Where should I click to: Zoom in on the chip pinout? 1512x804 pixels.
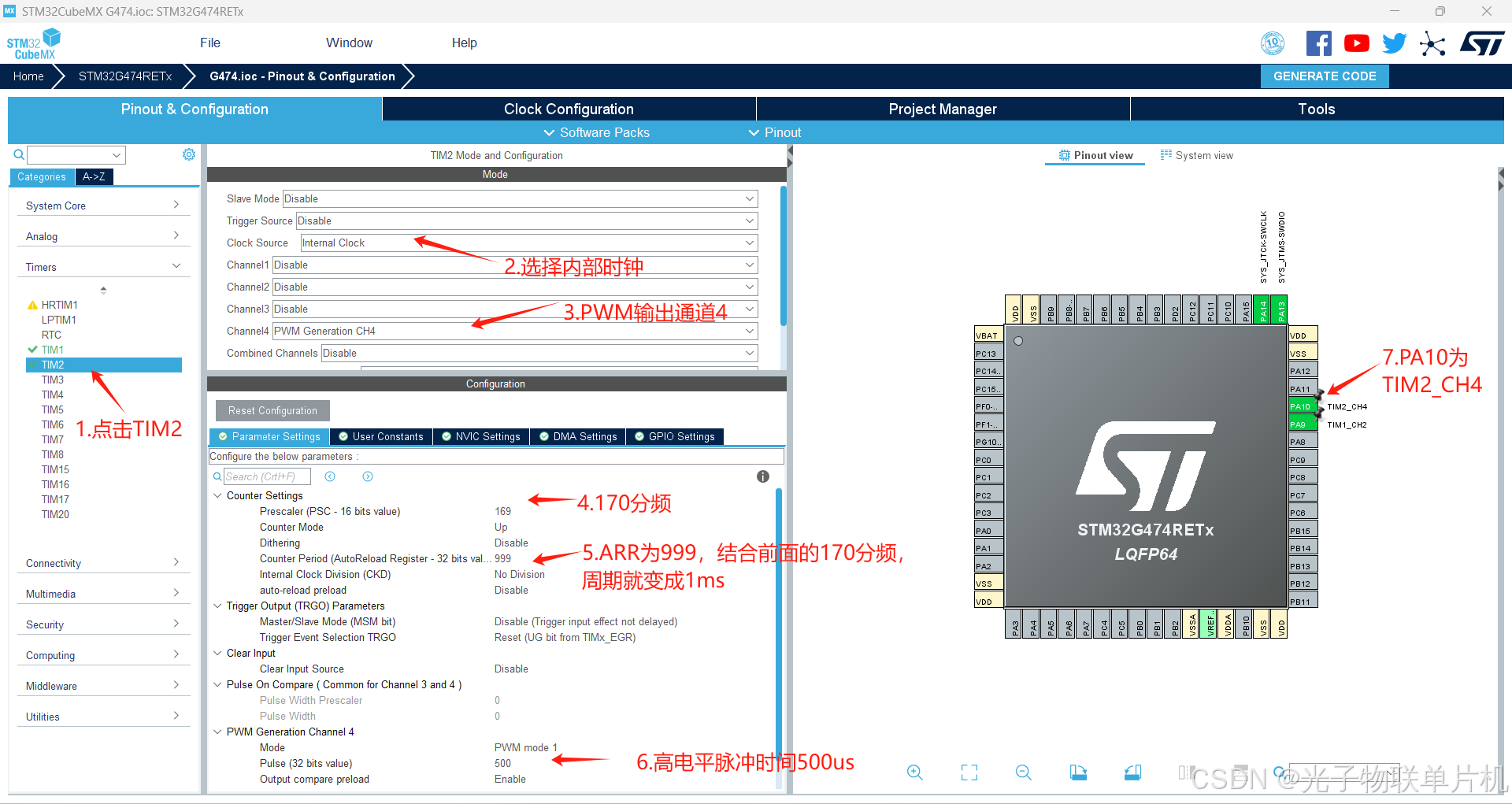(914, 773)
